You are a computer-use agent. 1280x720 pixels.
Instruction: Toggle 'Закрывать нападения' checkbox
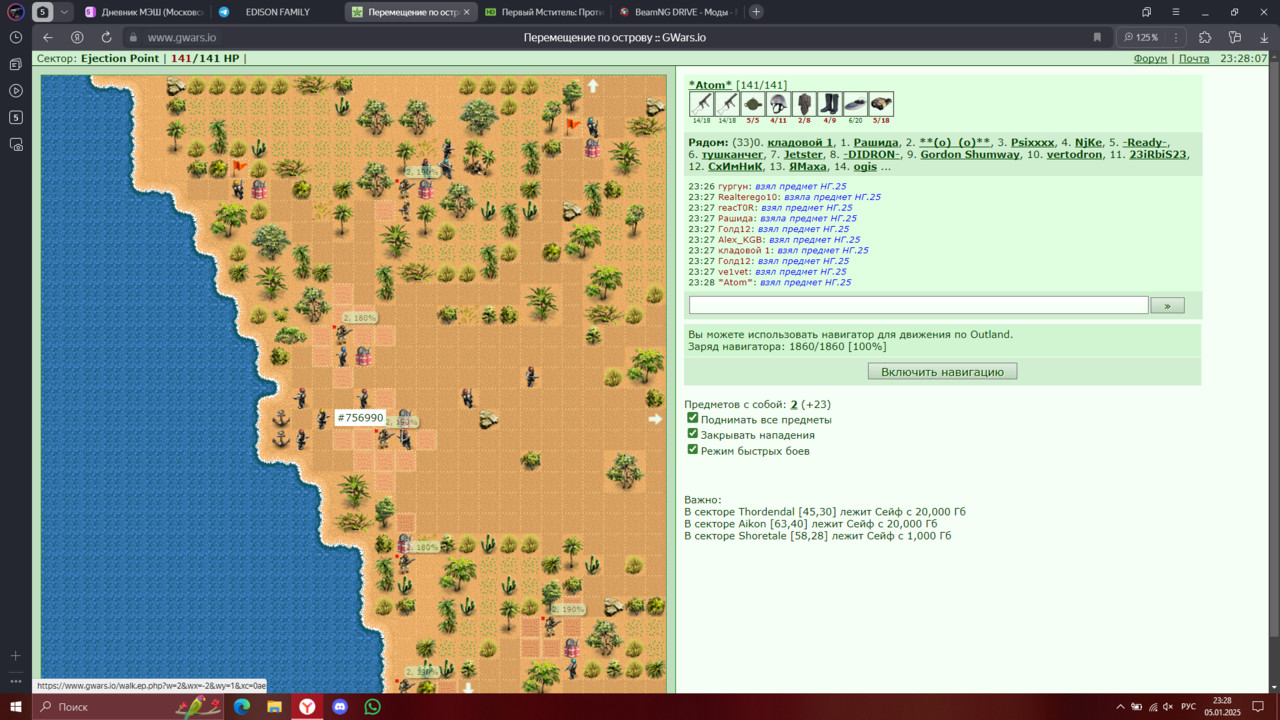tap(692, 434)
